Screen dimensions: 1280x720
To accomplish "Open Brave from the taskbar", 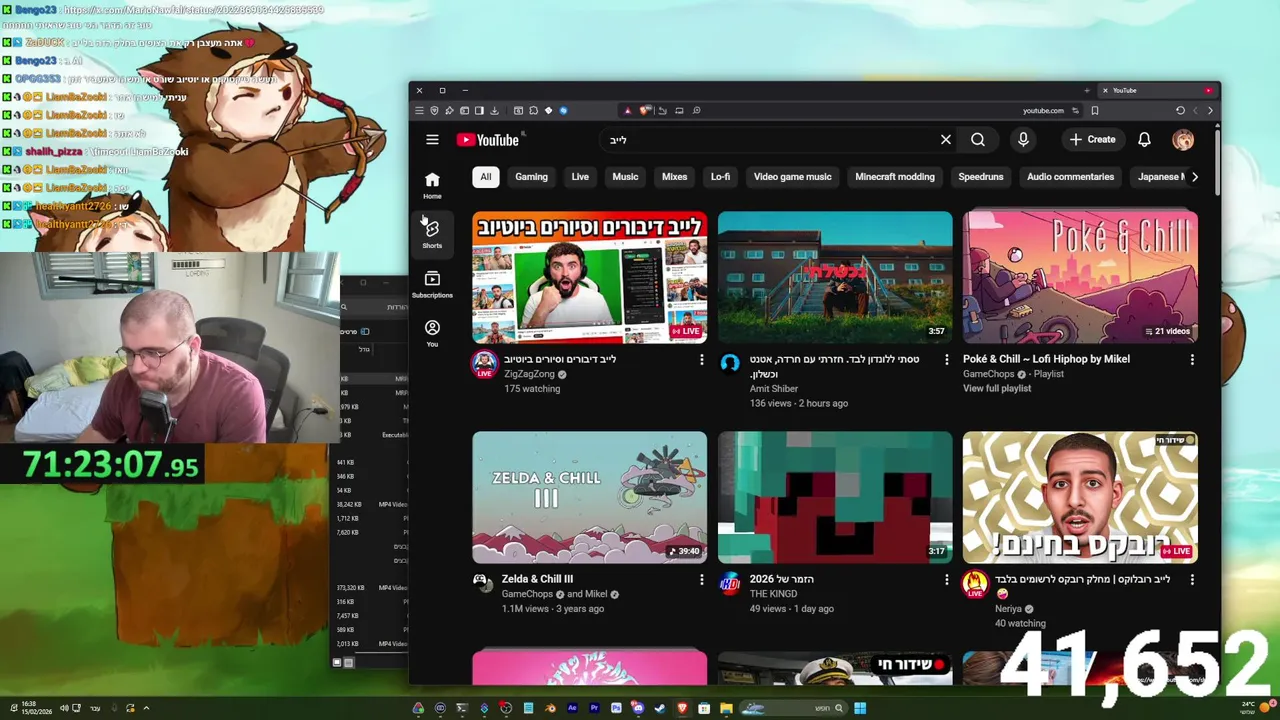I will coord(682,708).
